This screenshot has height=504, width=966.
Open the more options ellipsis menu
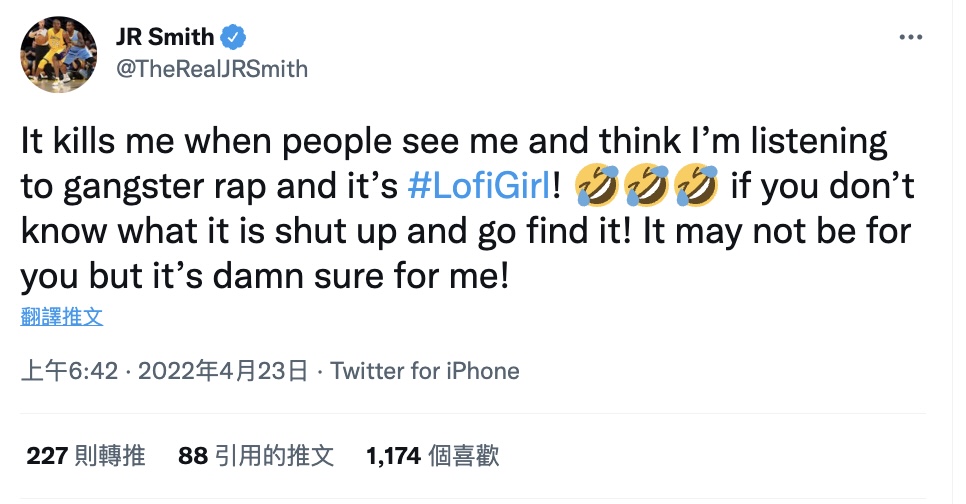(909, 38)
